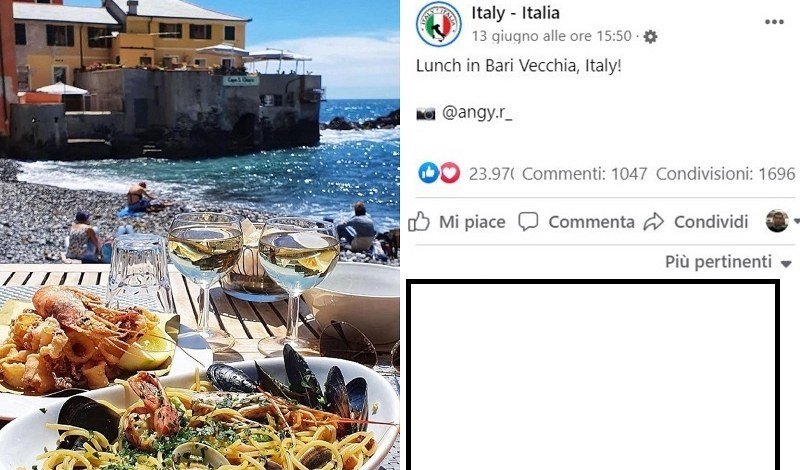View the blue like reaction icon
This screenshot has height=470, width=800.
click(x=429, y=174)
